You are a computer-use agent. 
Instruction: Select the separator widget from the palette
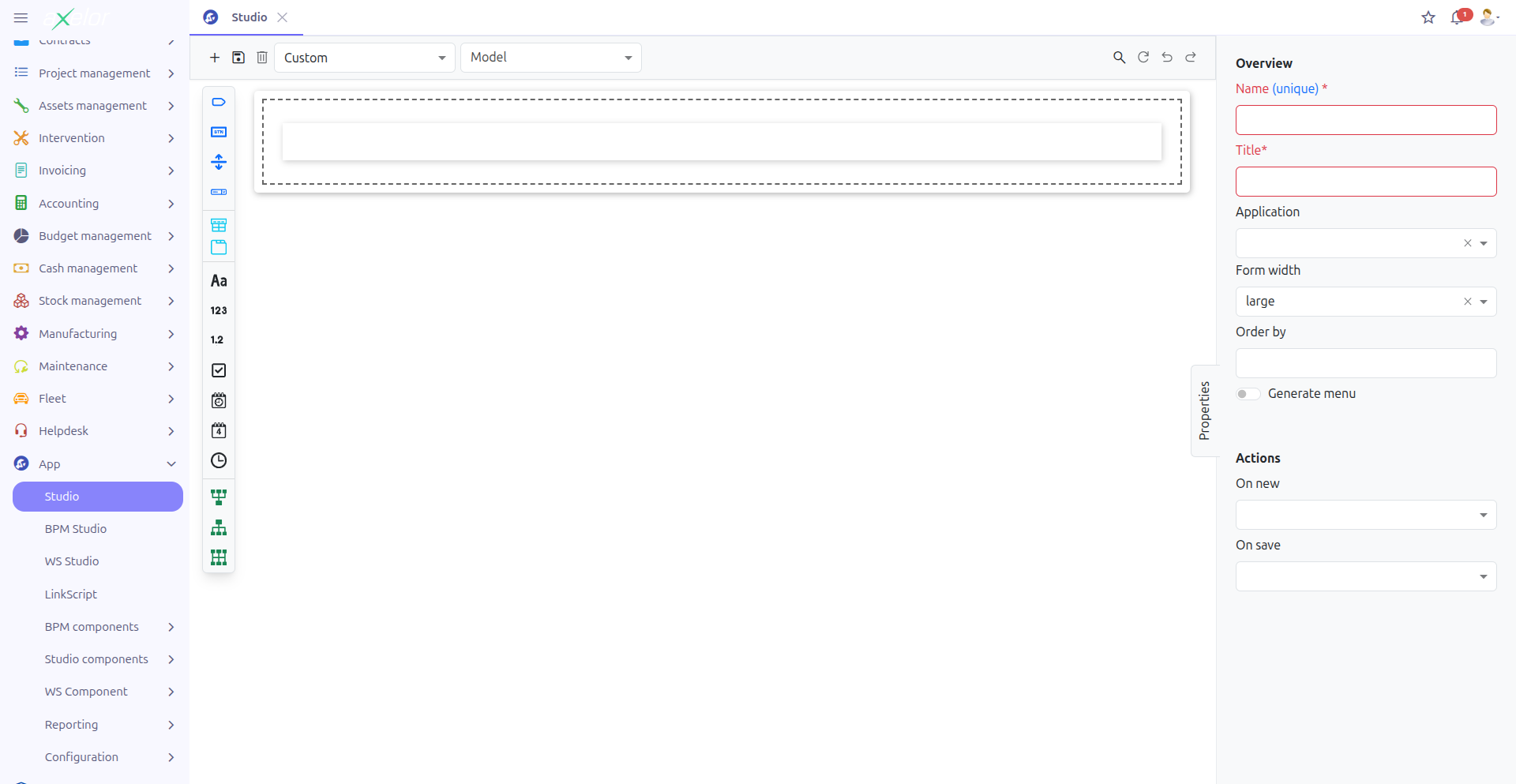point(219,162)
